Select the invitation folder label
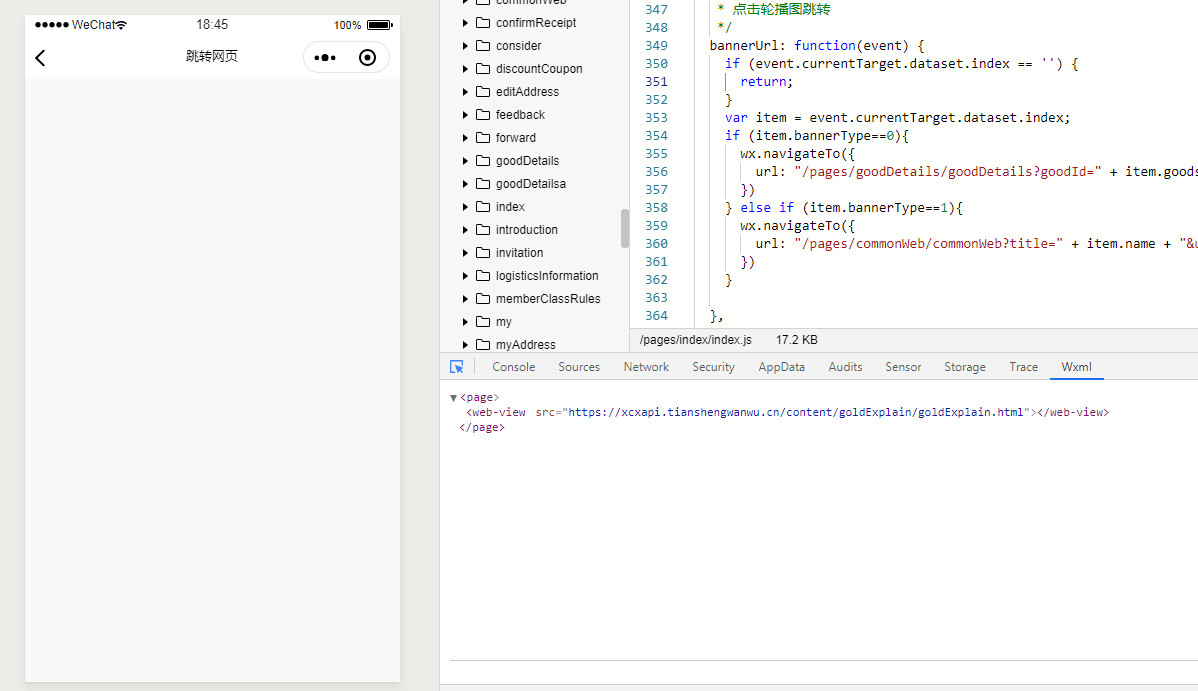 pos(520,252)
